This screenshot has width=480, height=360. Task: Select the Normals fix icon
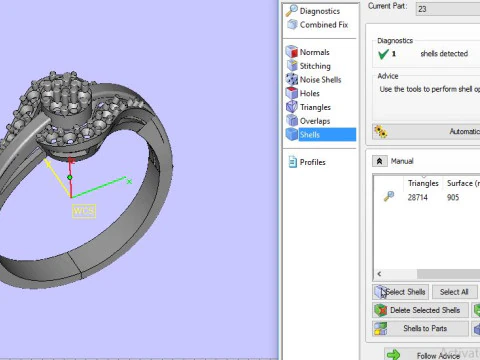click(x=292, y=52)
